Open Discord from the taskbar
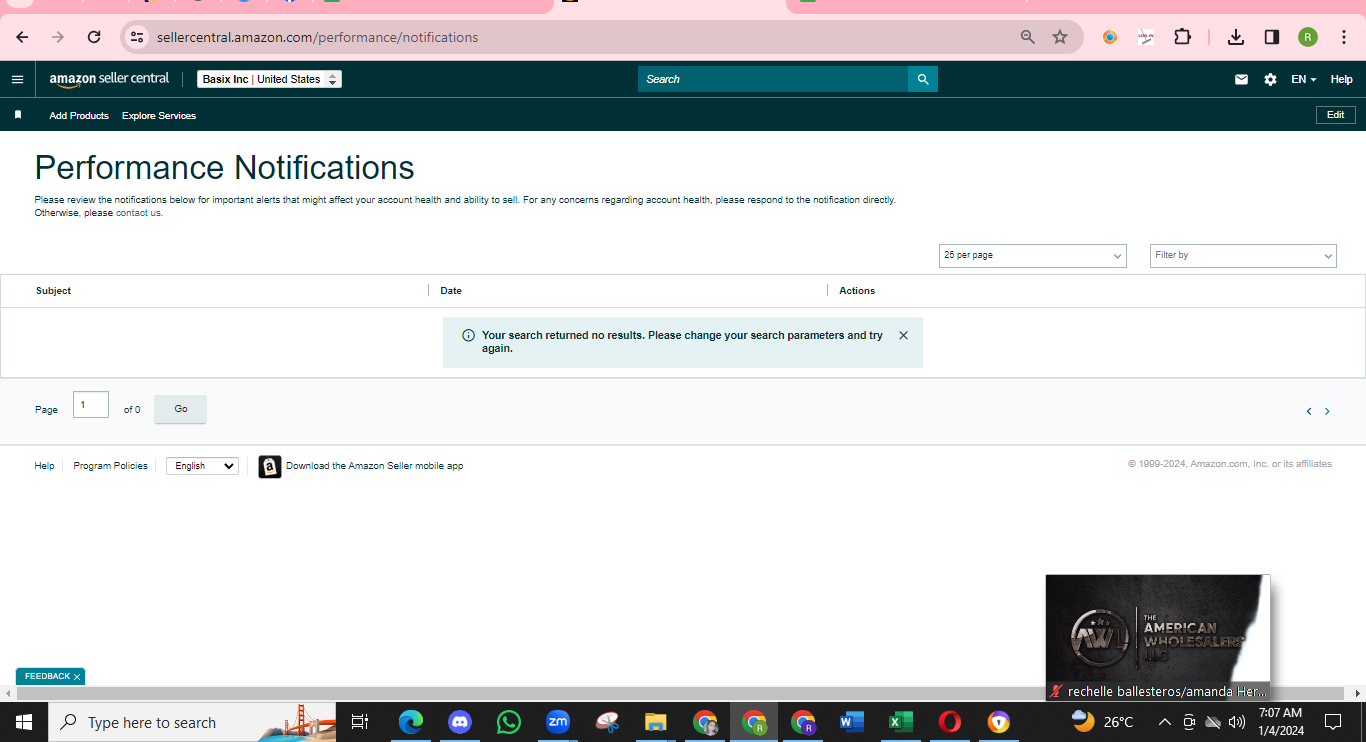This screenshot has width=1366, height=742. 460,722
